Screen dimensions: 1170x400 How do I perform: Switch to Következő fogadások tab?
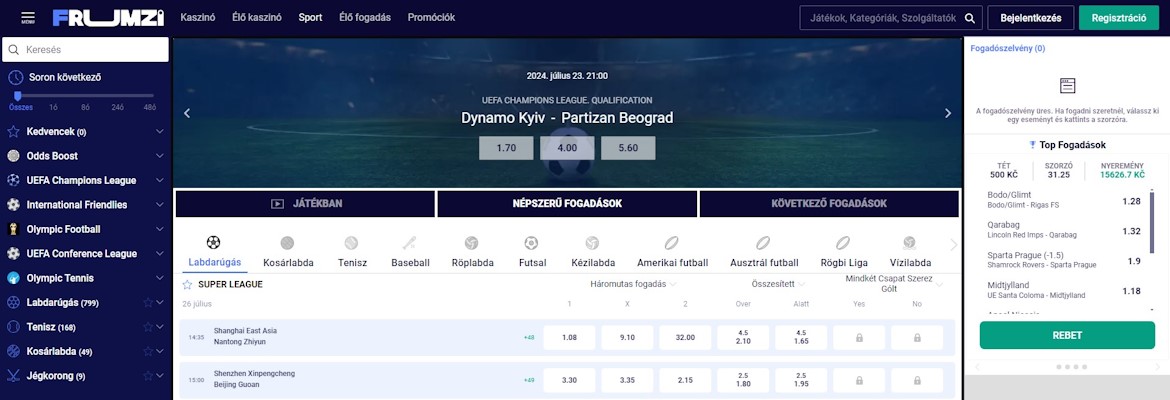click(x=829, y=204)
